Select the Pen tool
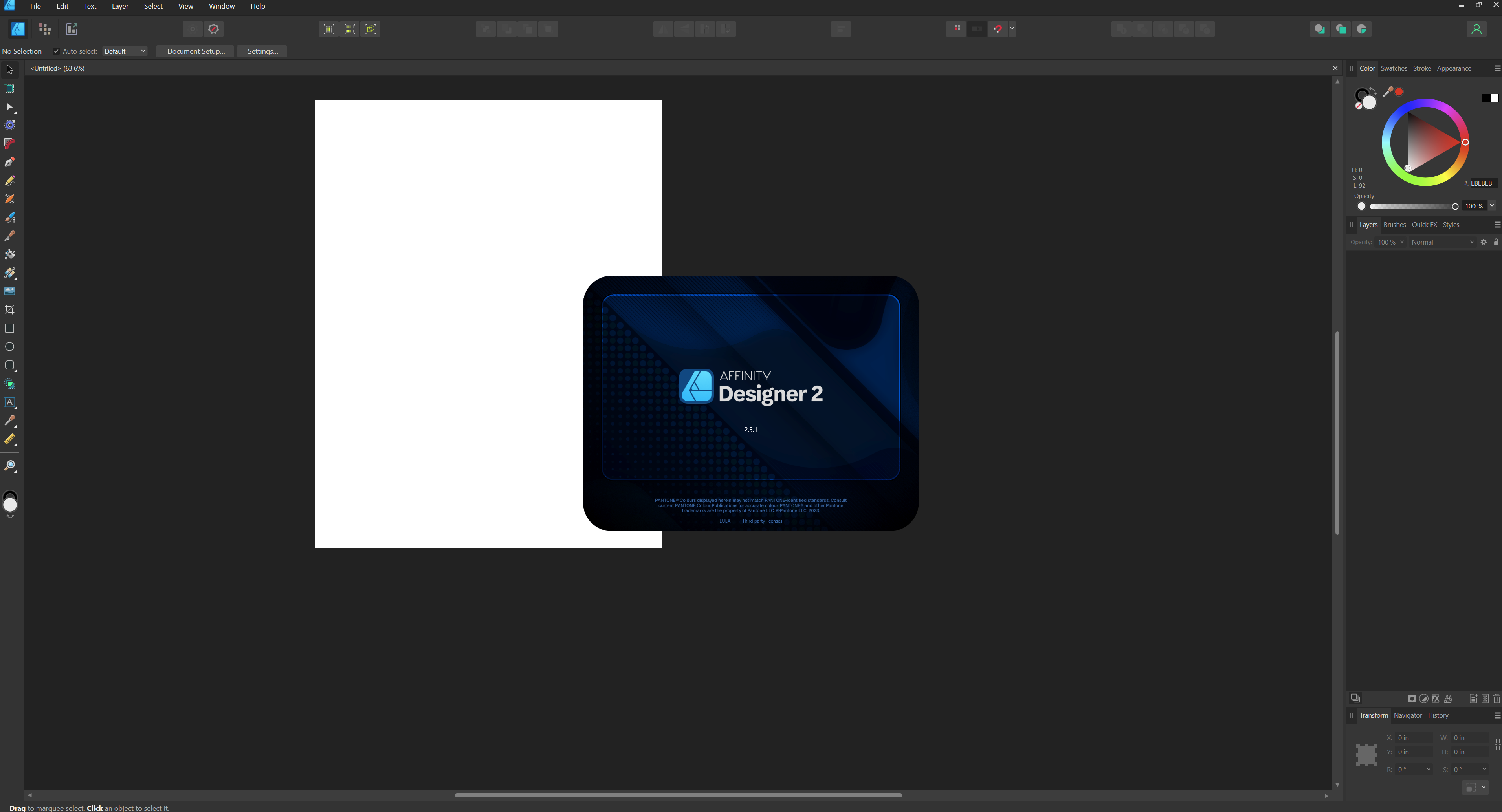This screenshot has height=812, width=1502. tap(9, 162)
